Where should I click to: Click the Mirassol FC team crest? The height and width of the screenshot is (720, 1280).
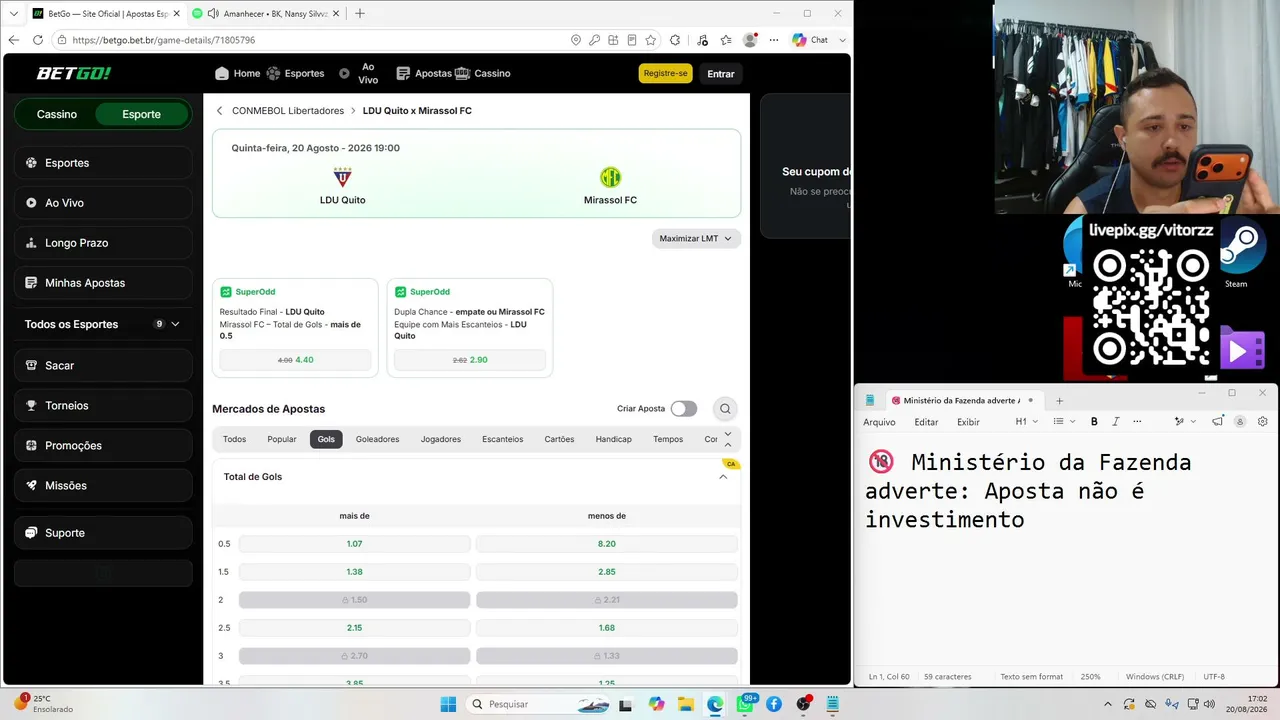click(610, 177)
